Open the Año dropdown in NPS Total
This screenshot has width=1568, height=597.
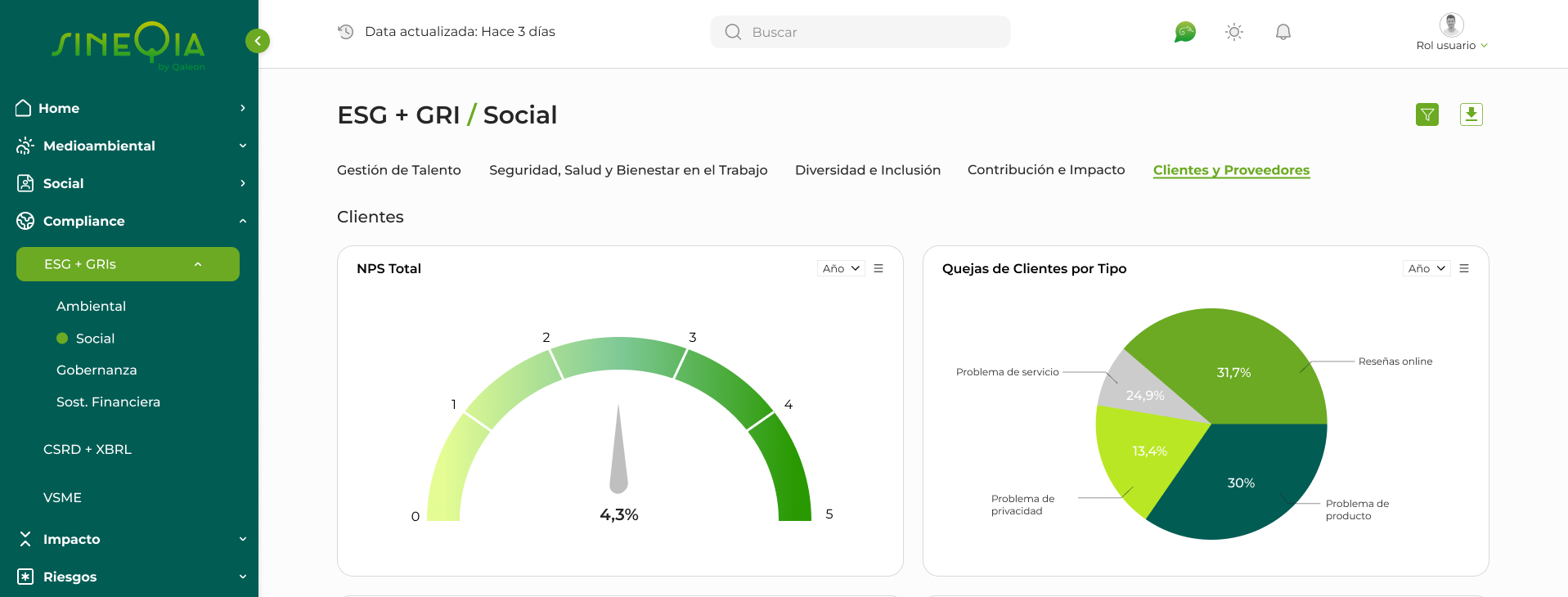[841, 268]
